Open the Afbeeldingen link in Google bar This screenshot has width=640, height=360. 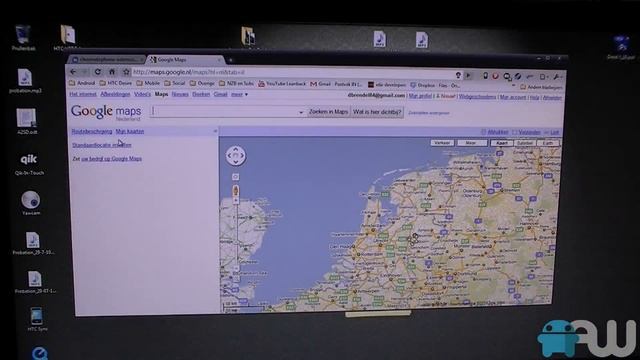point(115,94)
